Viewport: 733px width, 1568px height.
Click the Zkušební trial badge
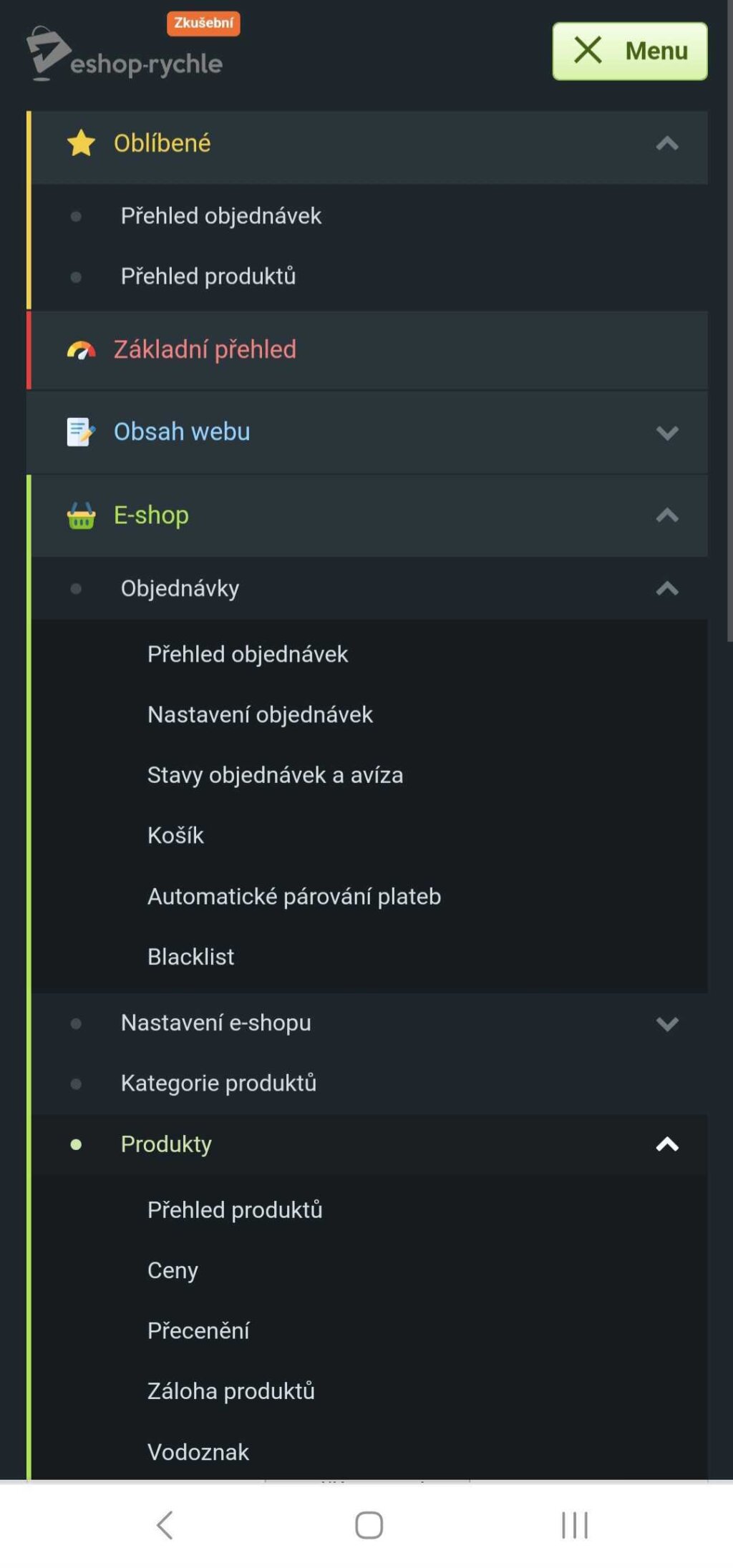point(203,23)
